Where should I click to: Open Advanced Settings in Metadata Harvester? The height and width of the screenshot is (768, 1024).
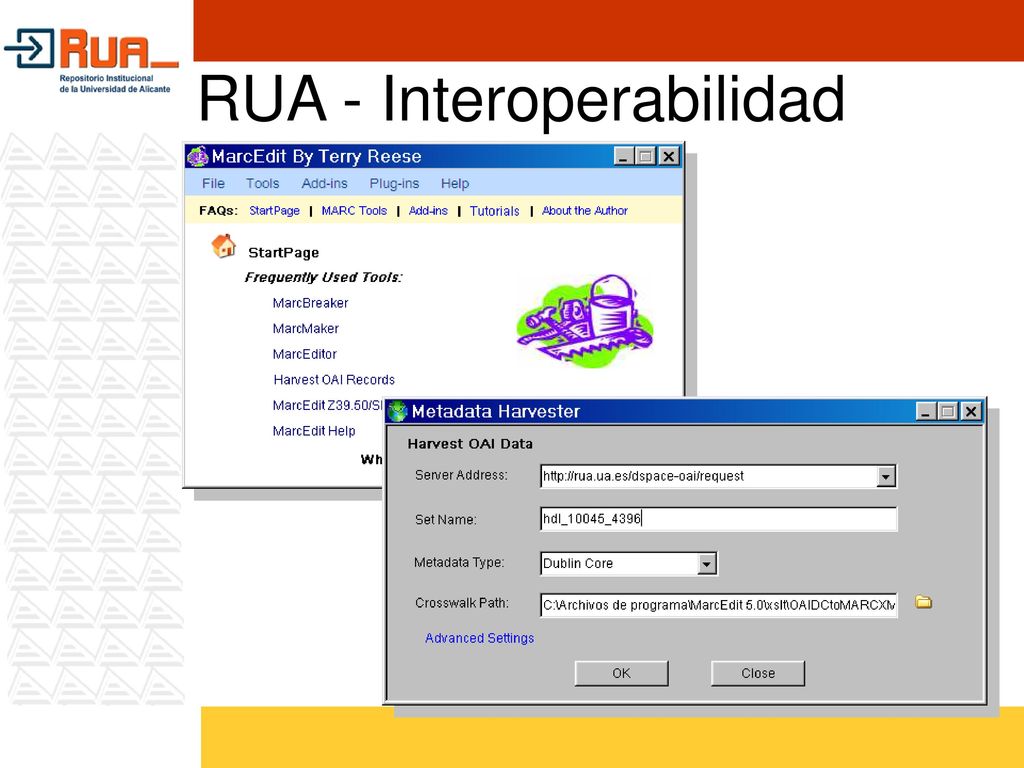tap(479, 638)
